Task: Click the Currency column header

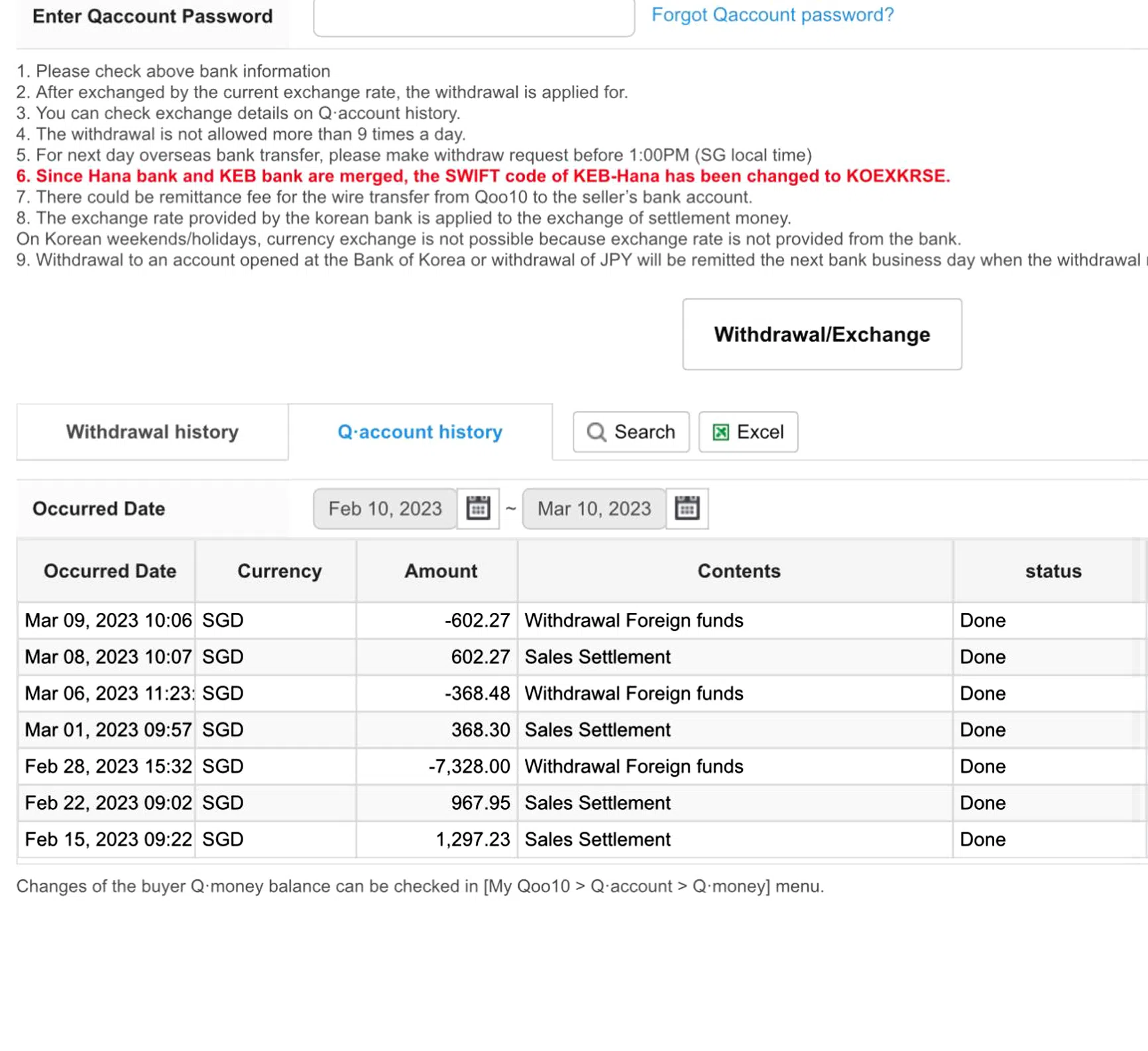Action: 279,571
